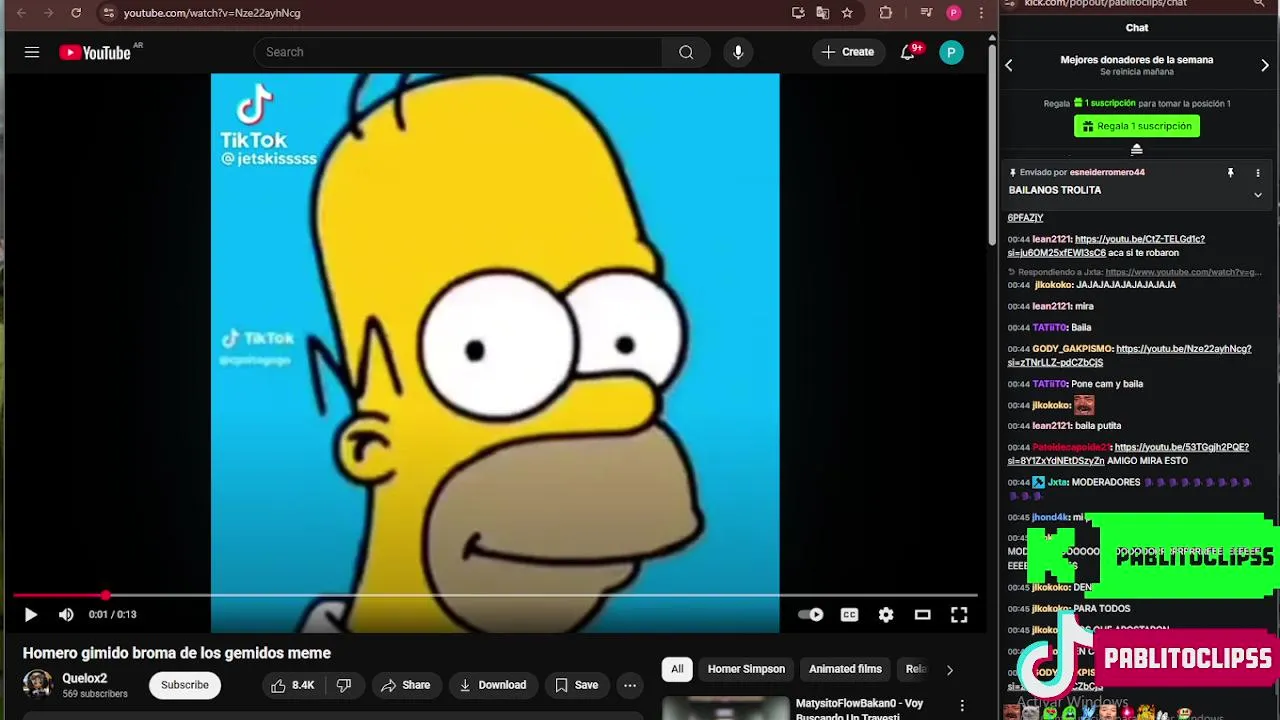
Task: Play the Homero video
Action: pos(30,615)
